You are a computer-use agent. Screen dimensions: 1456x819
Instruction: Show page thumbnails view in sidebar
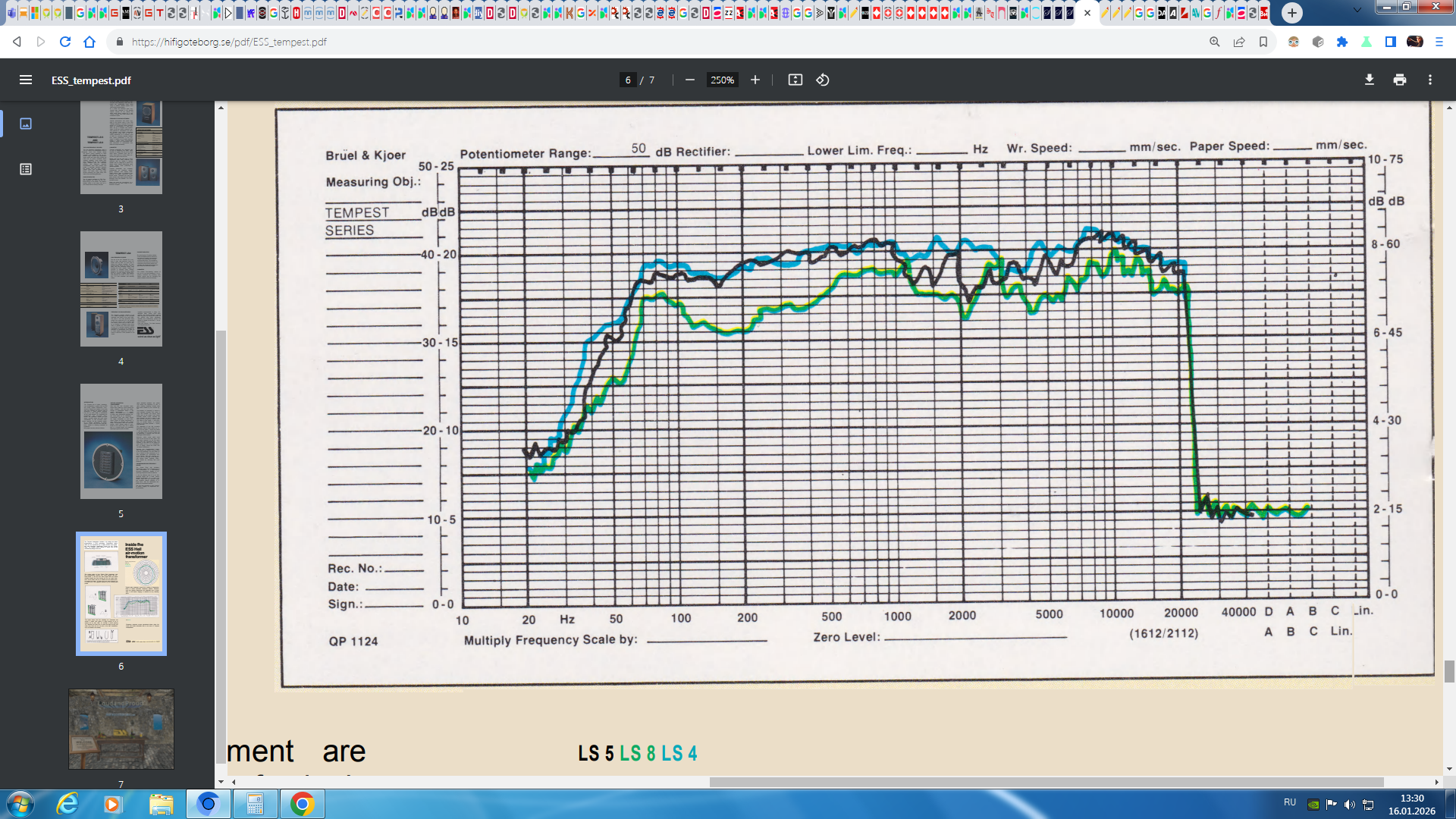pos(26,124)
